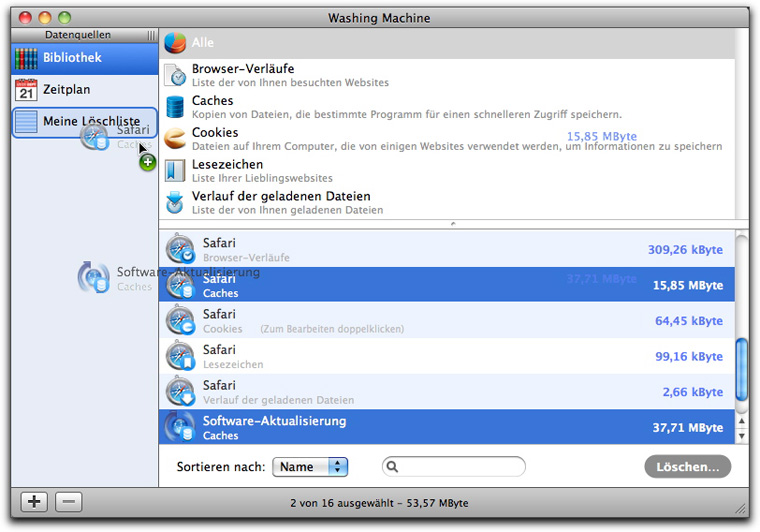Click the Cookies category icon

click(175, 139)
